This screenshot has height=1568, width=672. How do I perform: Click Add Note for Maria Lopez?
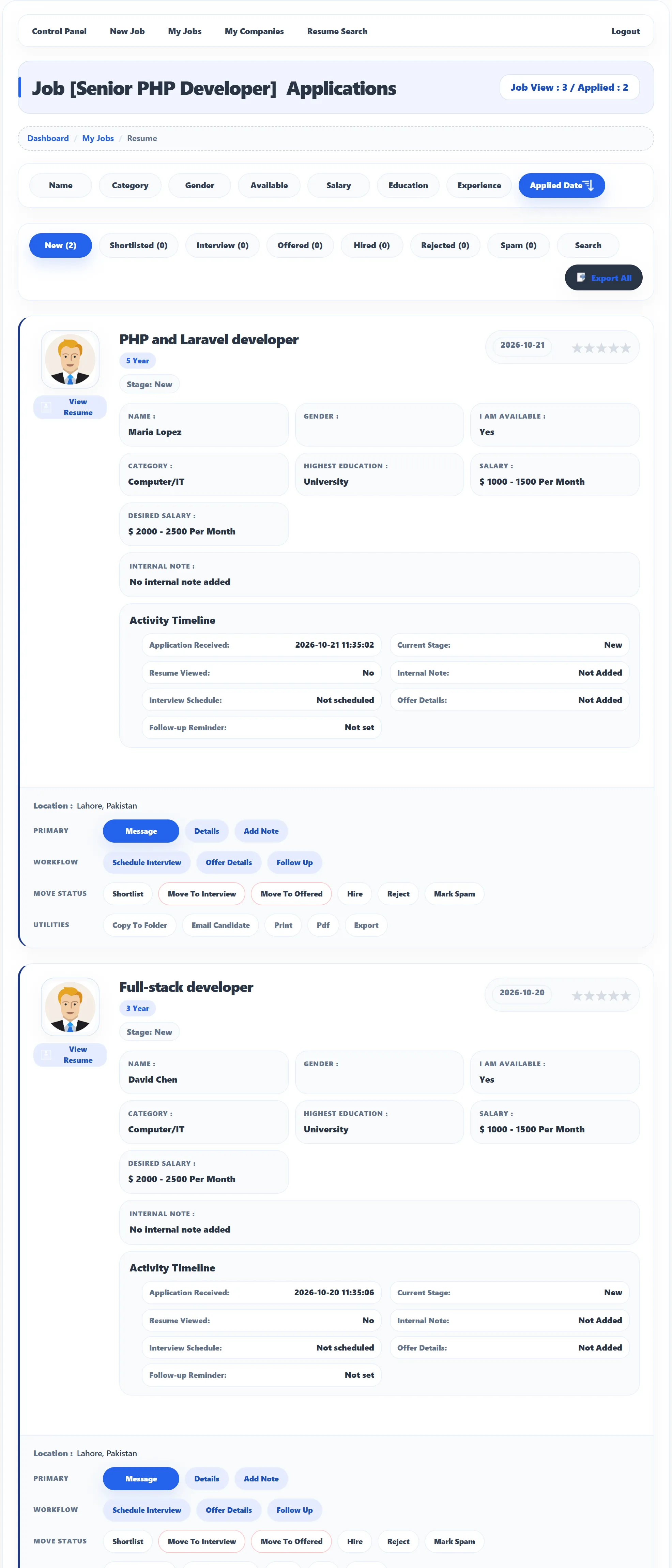(x=261, y=831)
